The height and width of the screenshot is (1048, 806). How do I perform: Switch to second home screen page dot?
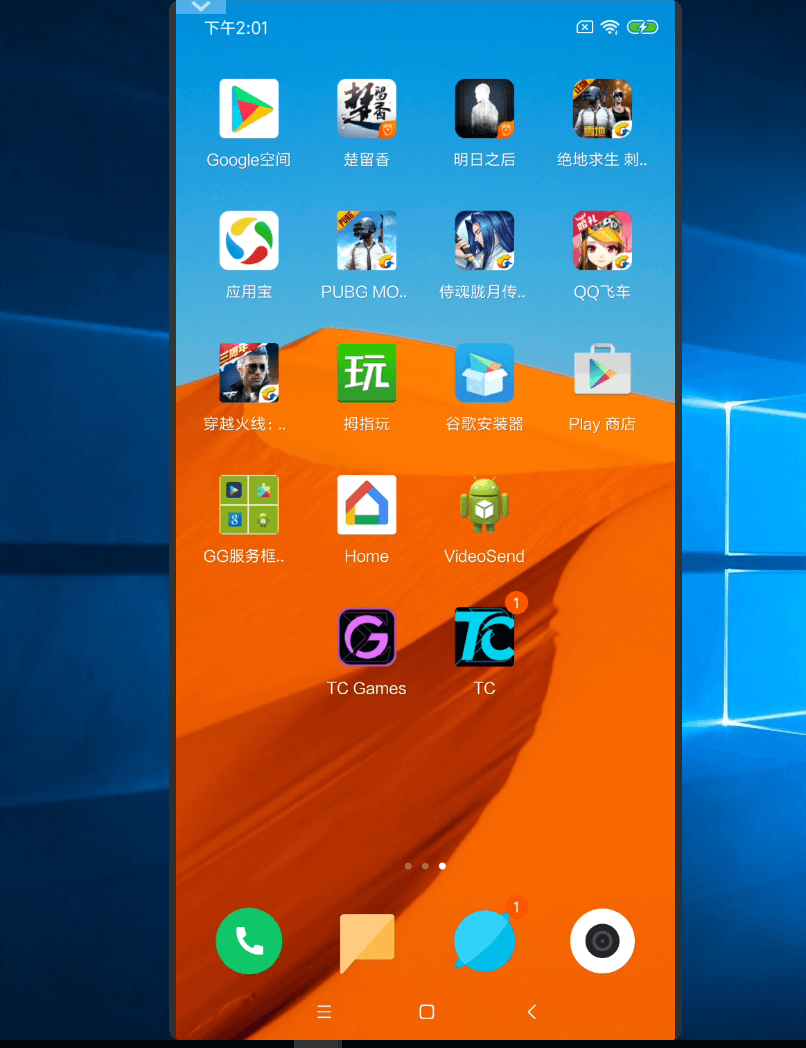[x=425, y=866]
